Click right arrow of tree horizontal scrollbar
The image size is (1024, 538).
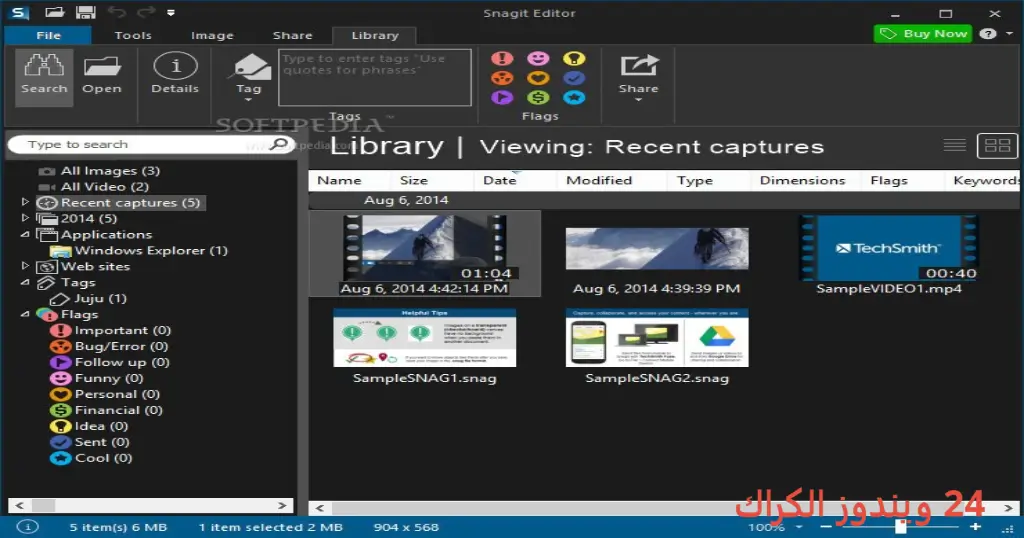click(x=282, y=505)
